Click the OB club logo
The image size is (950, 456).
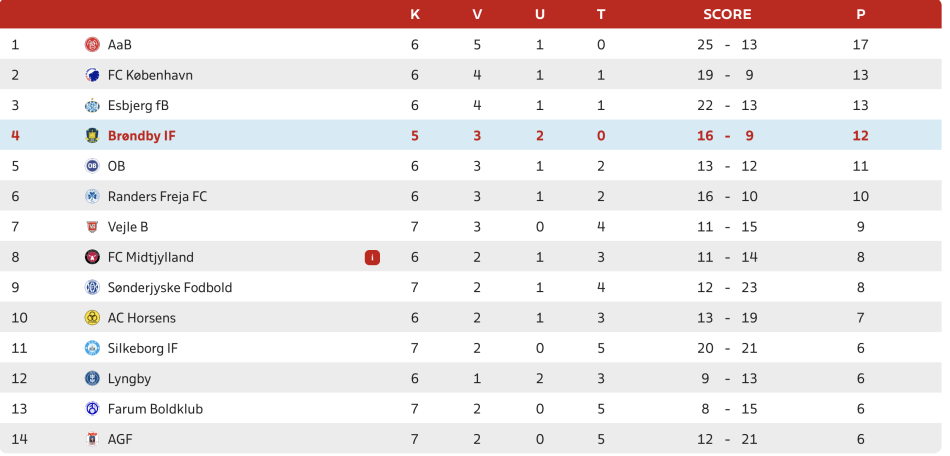tap(92, 166)
